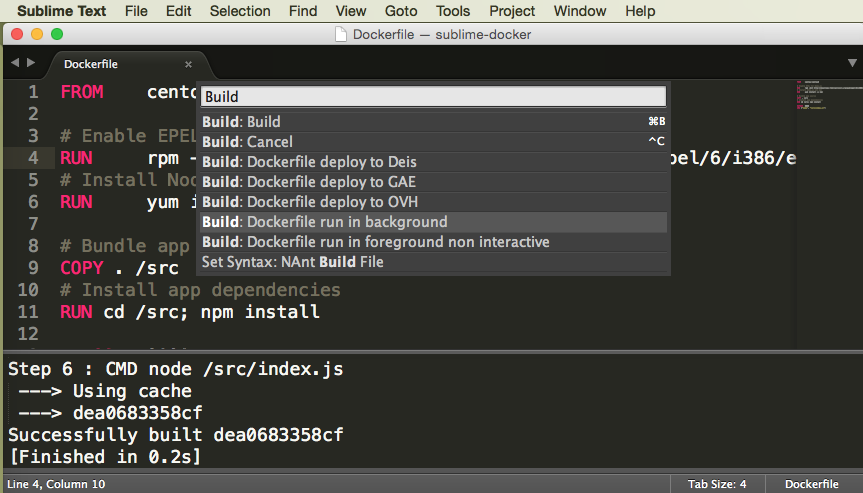Choose Dockerfile run in foreground non interactive
Viewport: 863px width, 493px height.
(433, 242)
